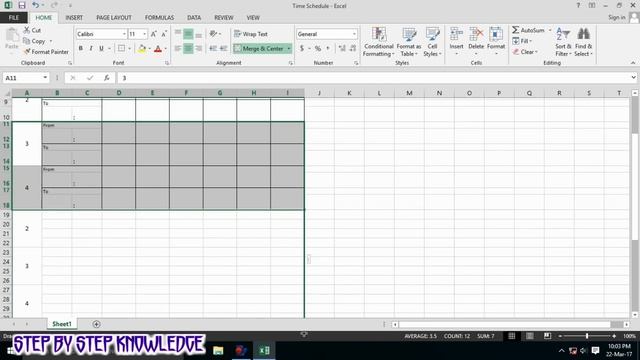Increase font size with the A icon
Viewport: 640px width, 360px height.
[x=153, y=34]
